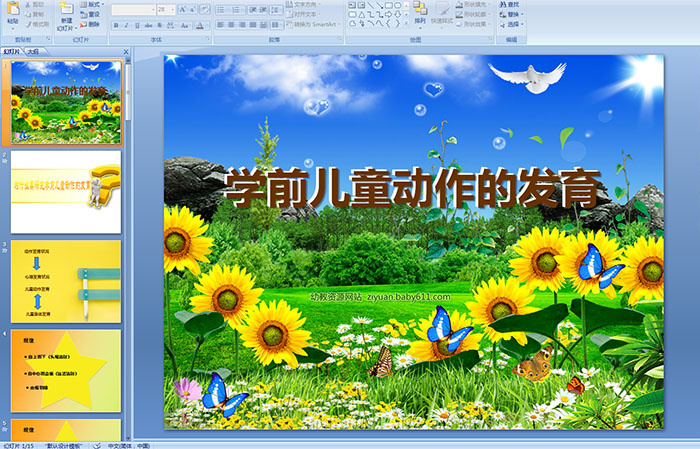Screen dimensions: 700x449
Task: Select the Oval shape
Action: 398,5
